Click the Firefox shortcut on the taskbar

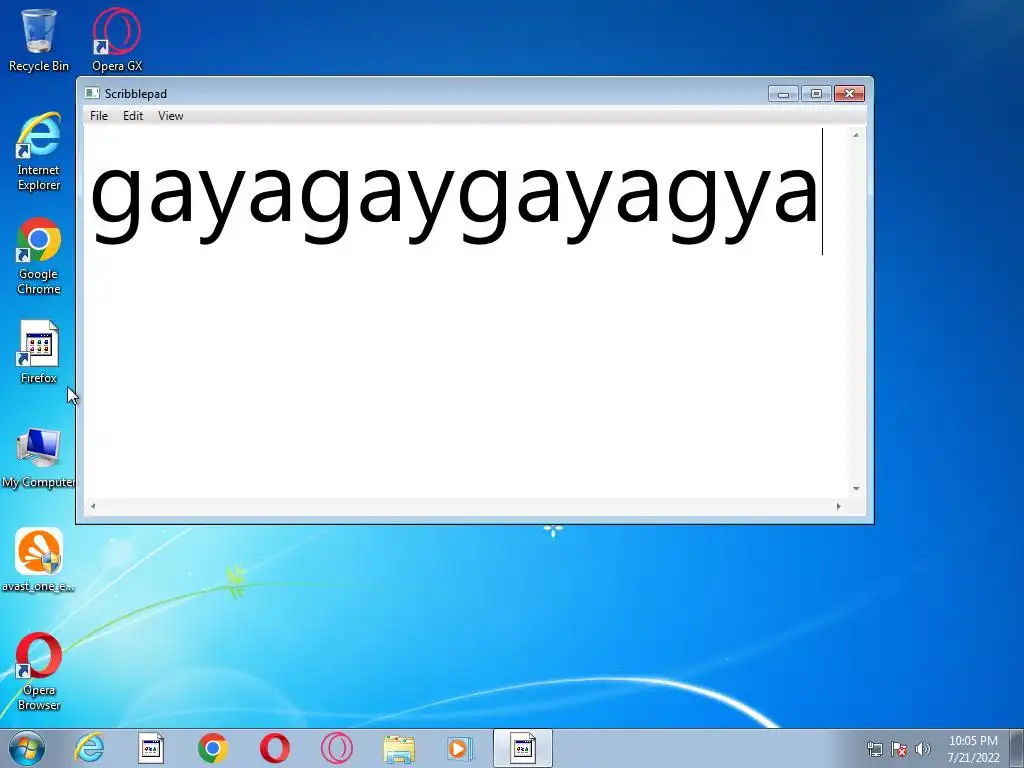[151, 748]
